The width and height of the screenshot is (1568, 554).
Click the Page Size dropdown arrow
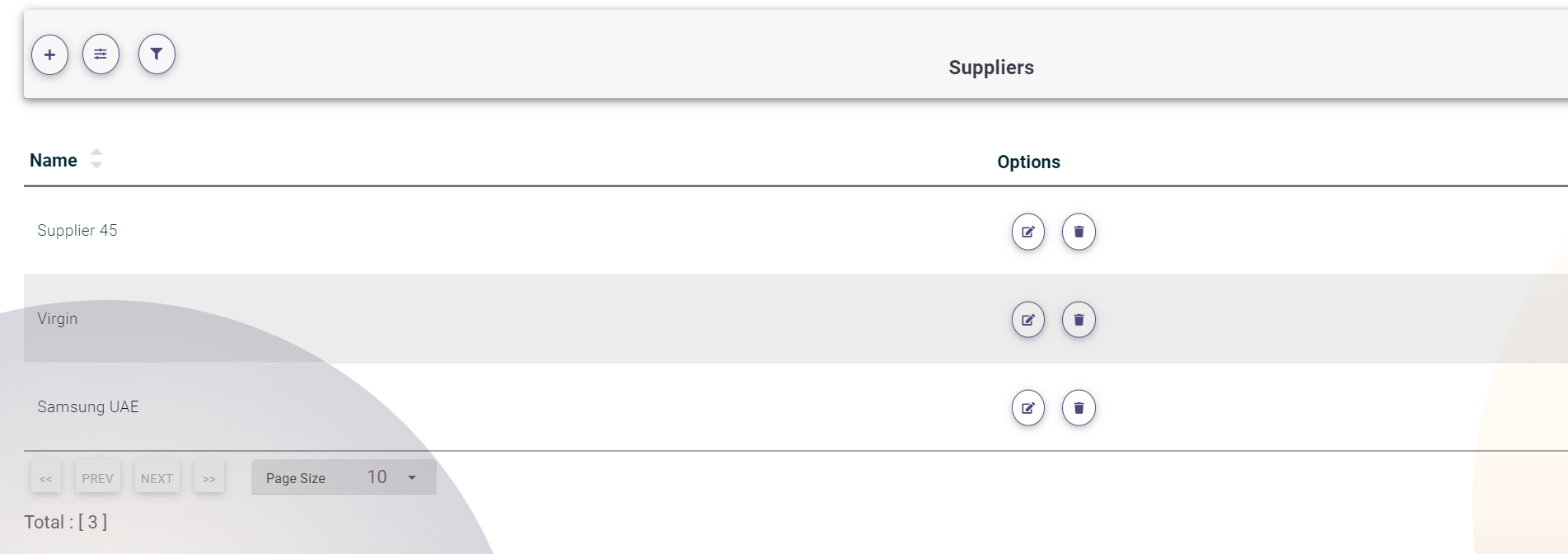412,477
